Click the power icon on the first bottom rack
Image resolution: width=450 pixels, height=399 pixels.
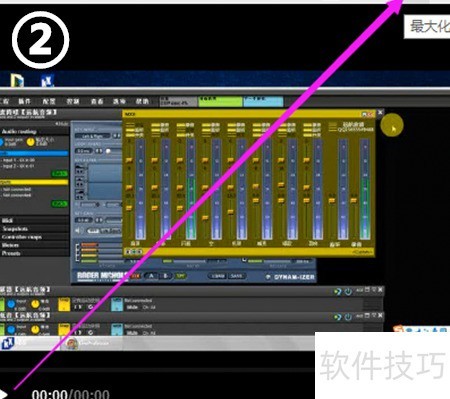click(x=348, y=292)
